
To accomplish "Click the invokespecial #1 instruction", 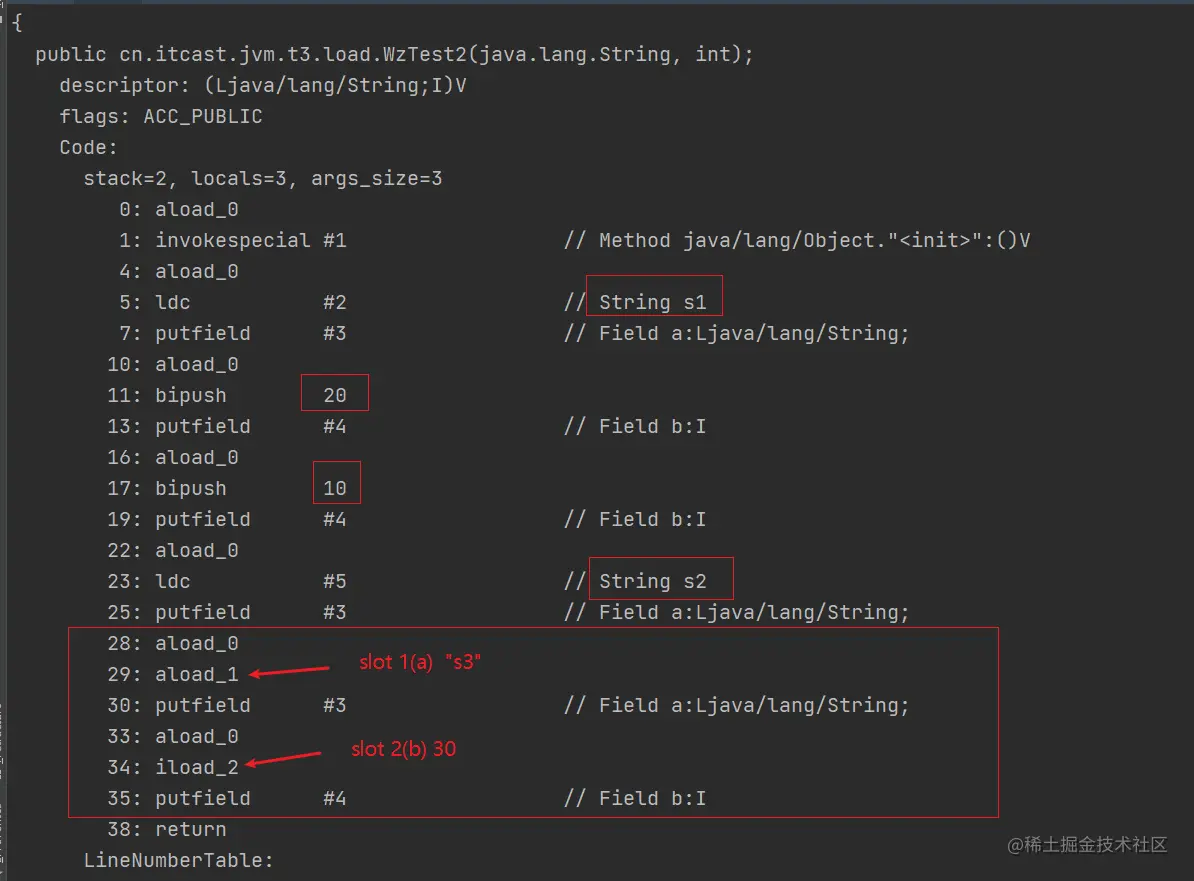I will [x=250, y=240].
